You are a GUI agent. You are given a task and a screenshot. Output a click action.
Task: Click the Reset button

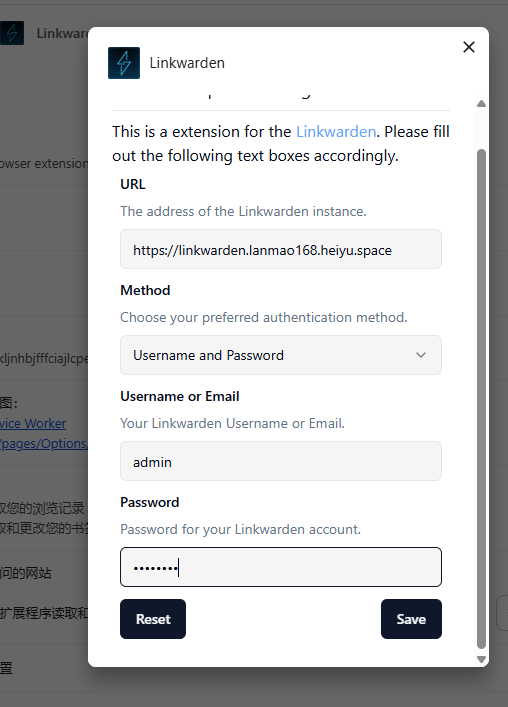pos(153,619)
